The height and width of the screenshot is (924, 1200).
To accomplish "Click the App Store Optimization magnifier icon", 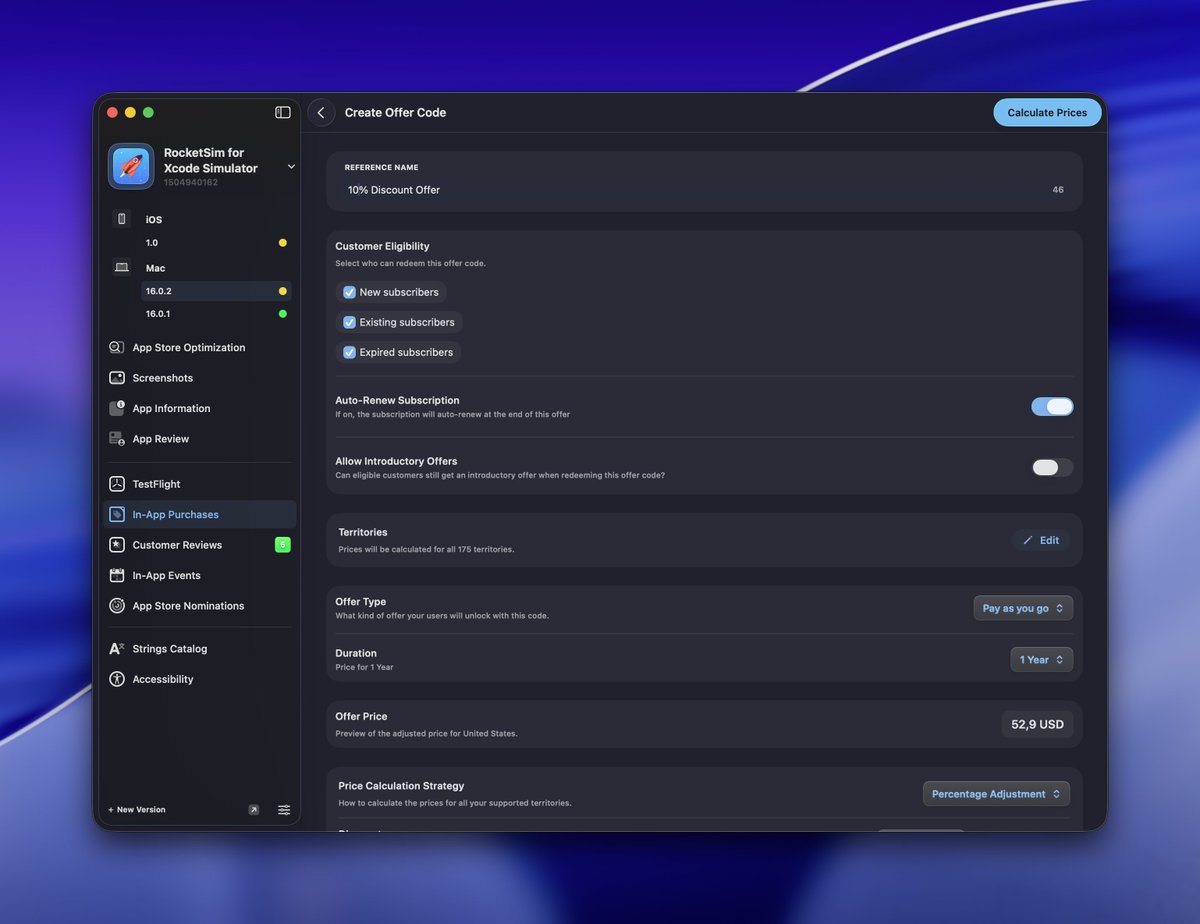I will coord(117,348).
